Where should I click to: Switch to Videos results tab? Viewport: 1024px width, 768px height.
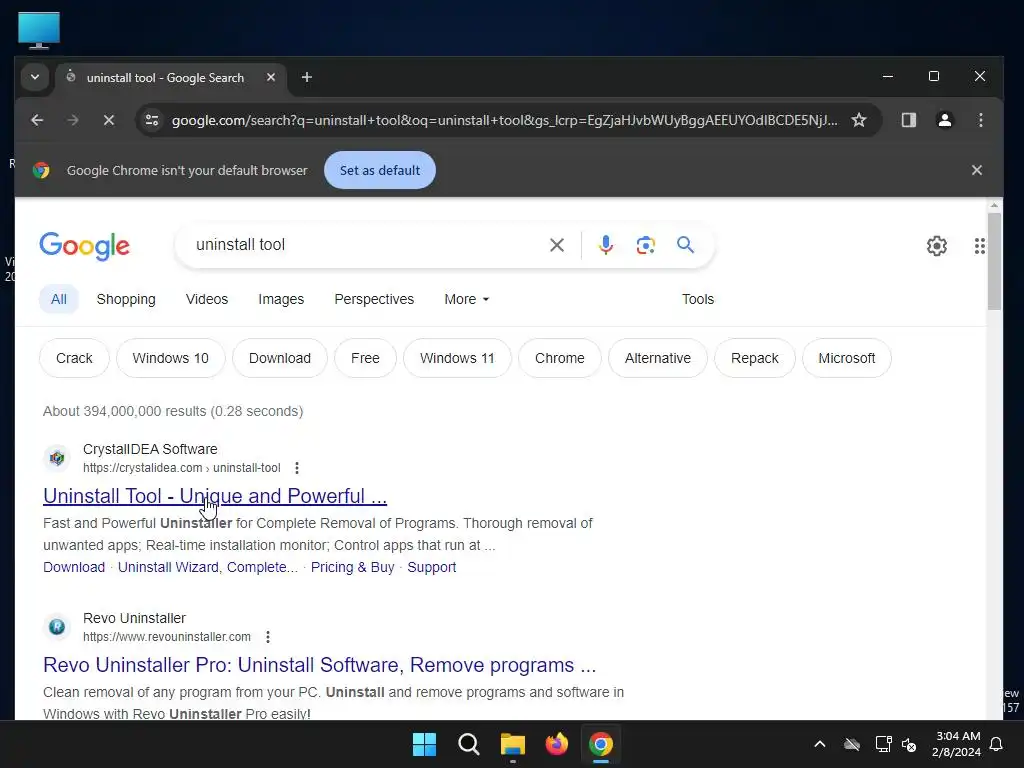[206, 299]
